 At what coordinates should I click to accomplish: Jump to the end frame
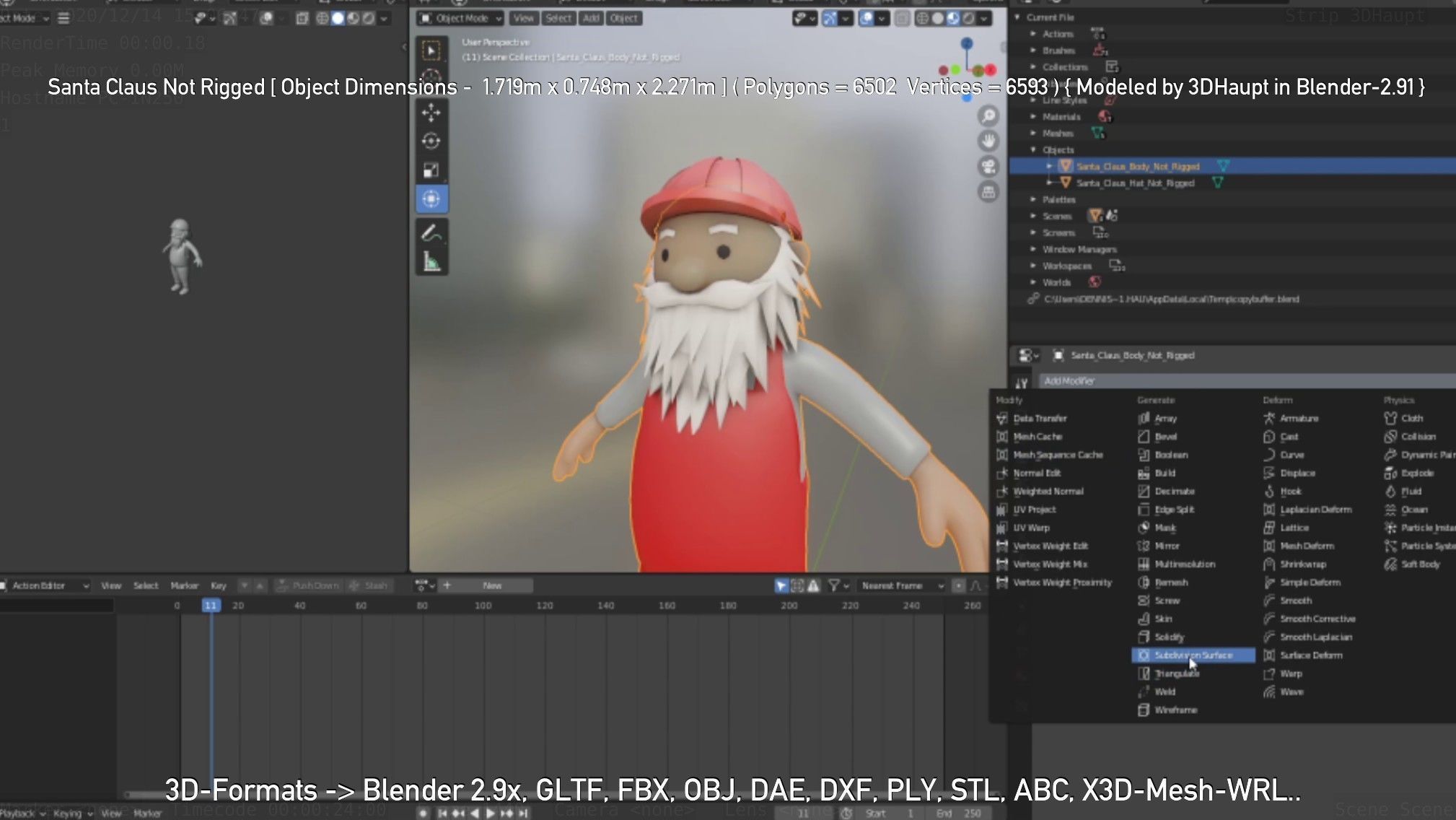point(524,814)
